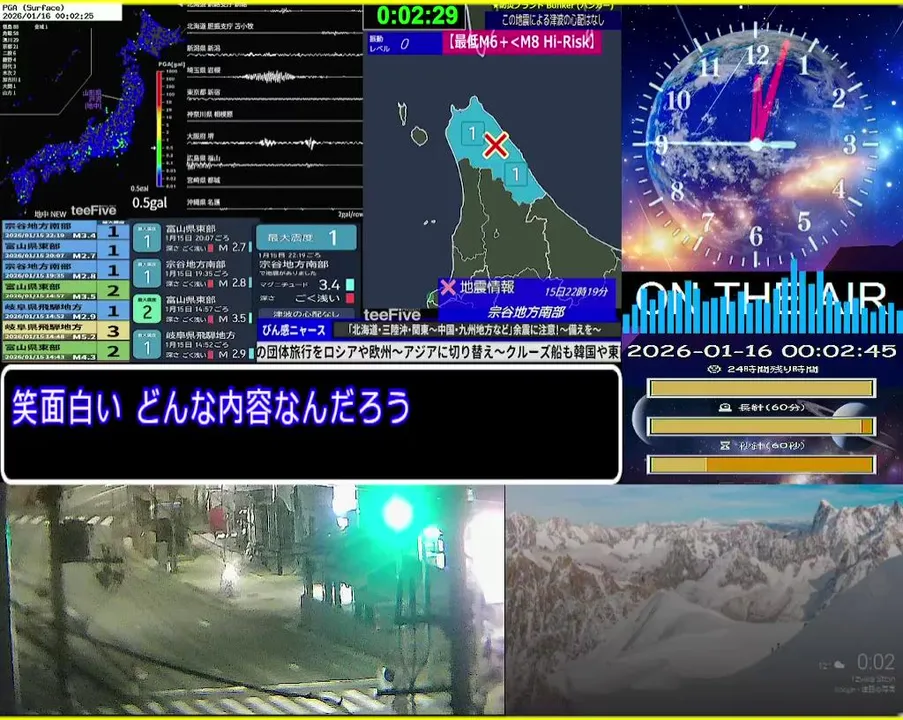
Task: Click the green 0:02:29 timer
Action: click(x=417, y=15)
